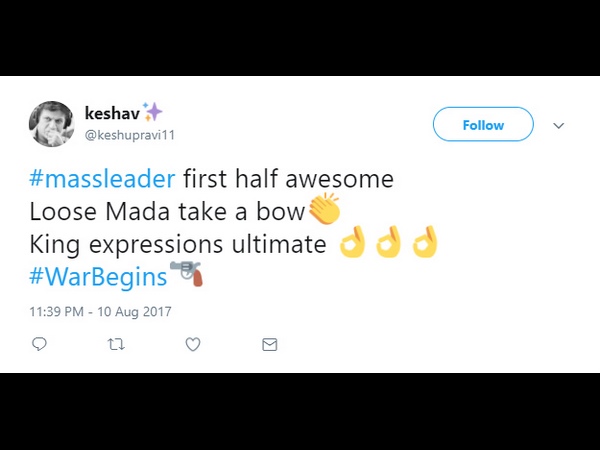Screen dimensions: 600x450
Task: Like the tweet with the heart icon
Action: (193, 344)
